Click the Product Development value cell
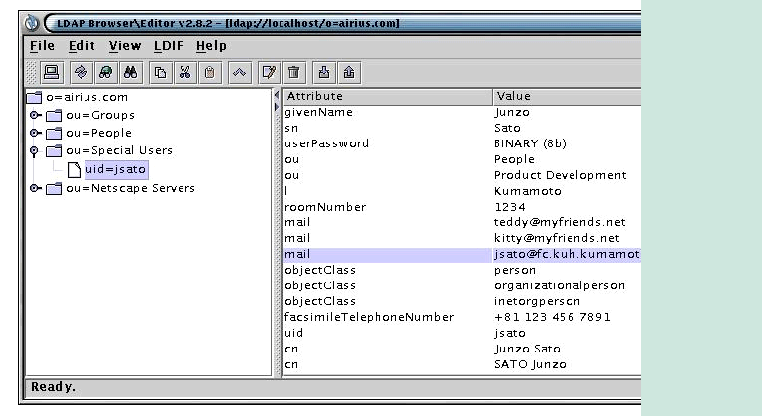This screenshot has width=762, height=416. (x=567, y=175)
